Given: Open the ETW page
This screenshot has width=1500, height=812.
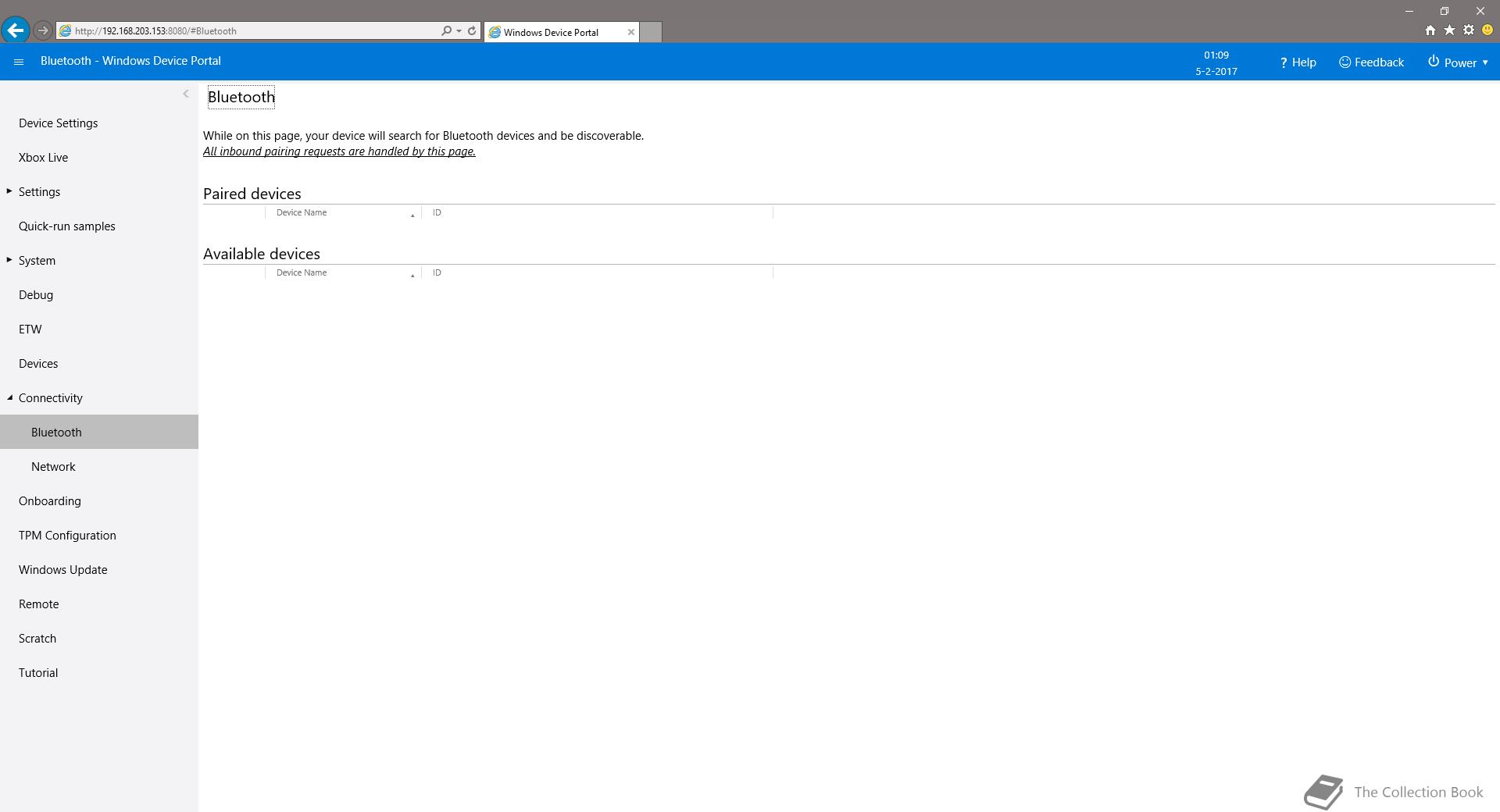Looking at the screenshot, I should (30, 329).
